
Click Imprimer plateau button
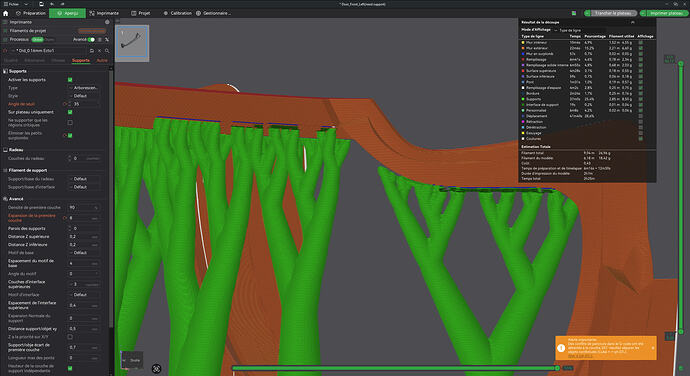click(667, 13)
